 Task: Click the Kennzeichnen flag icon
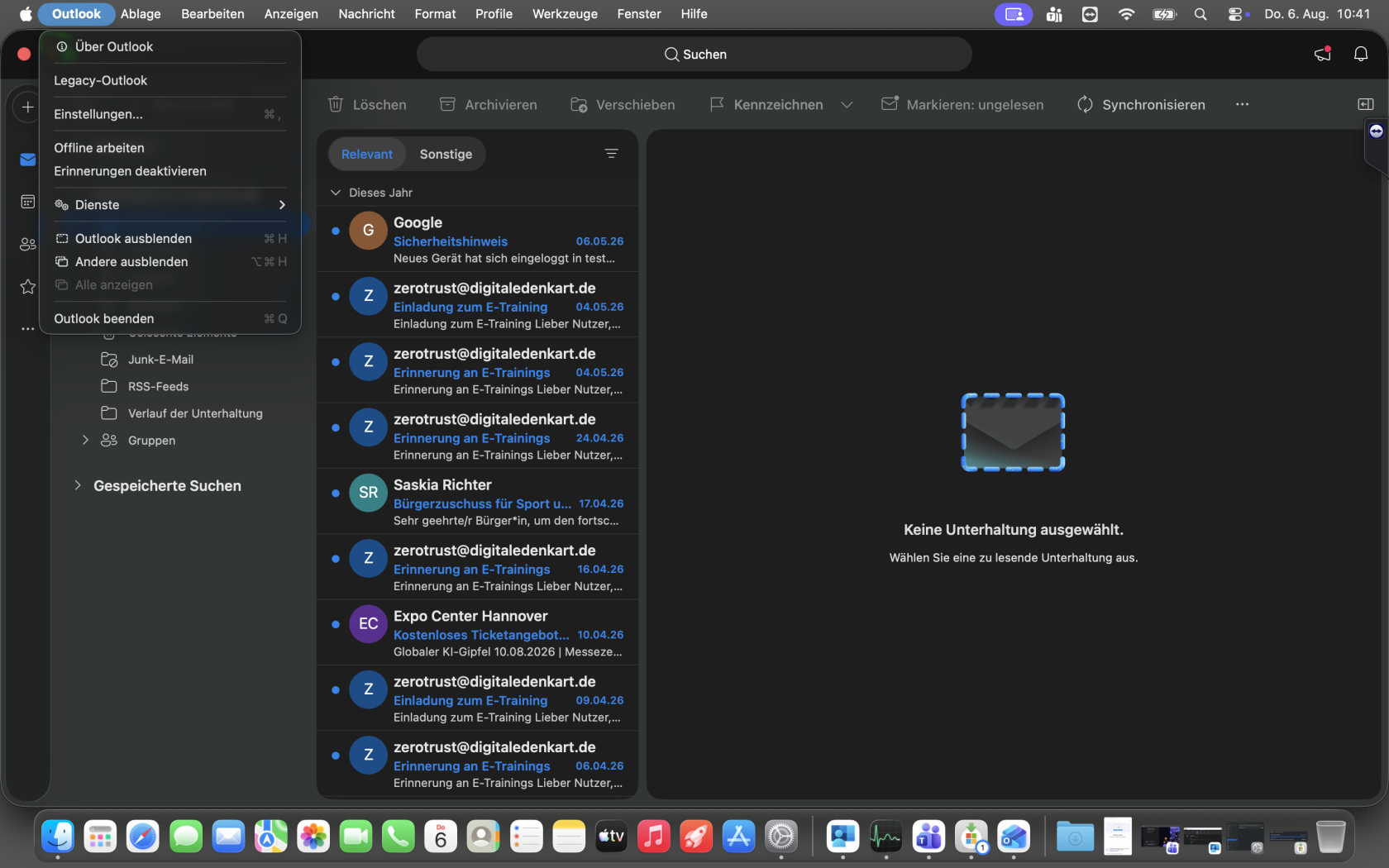point(717,104)
